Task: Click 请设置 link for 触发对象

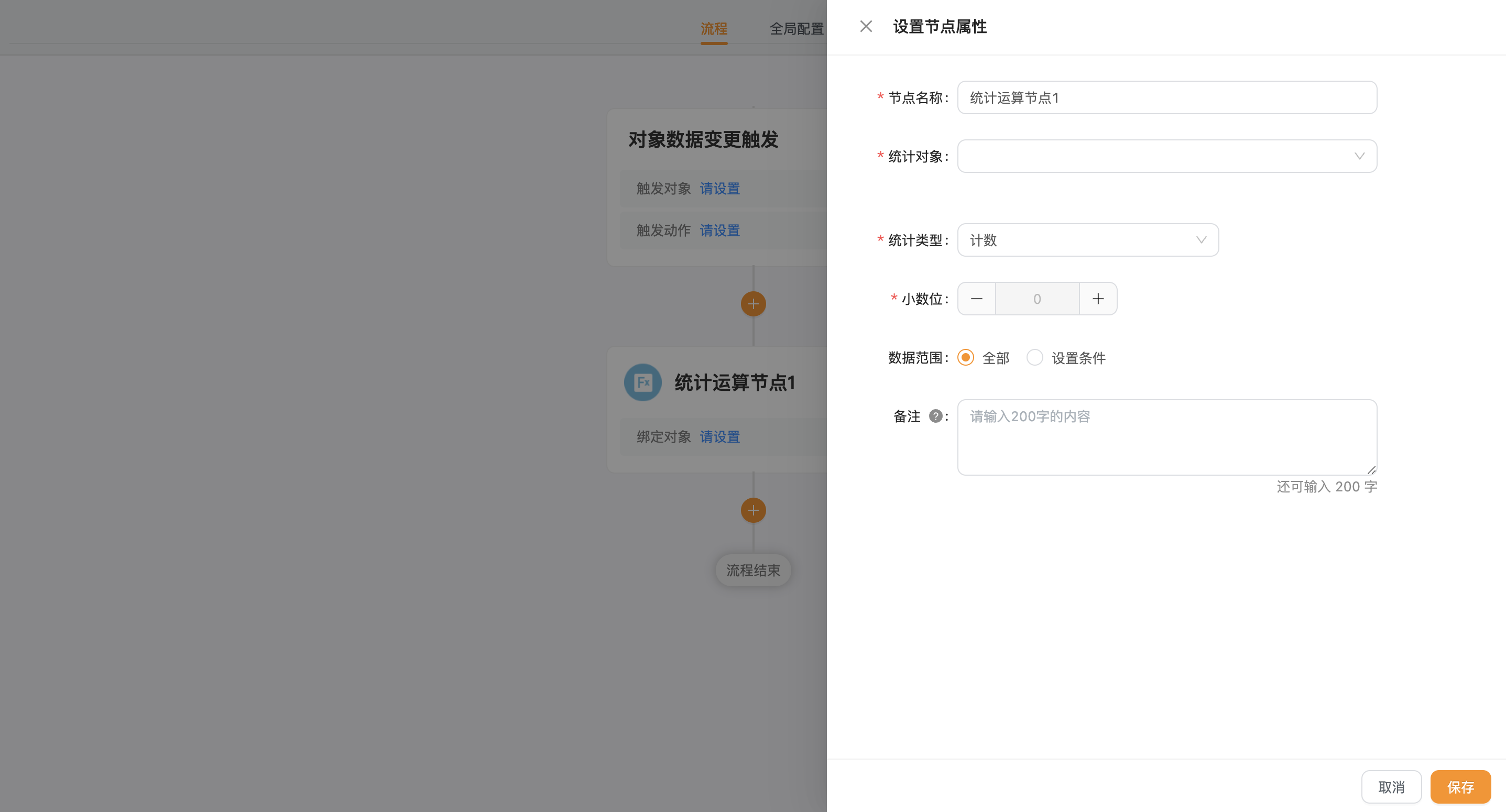Action: pos(719,188)
